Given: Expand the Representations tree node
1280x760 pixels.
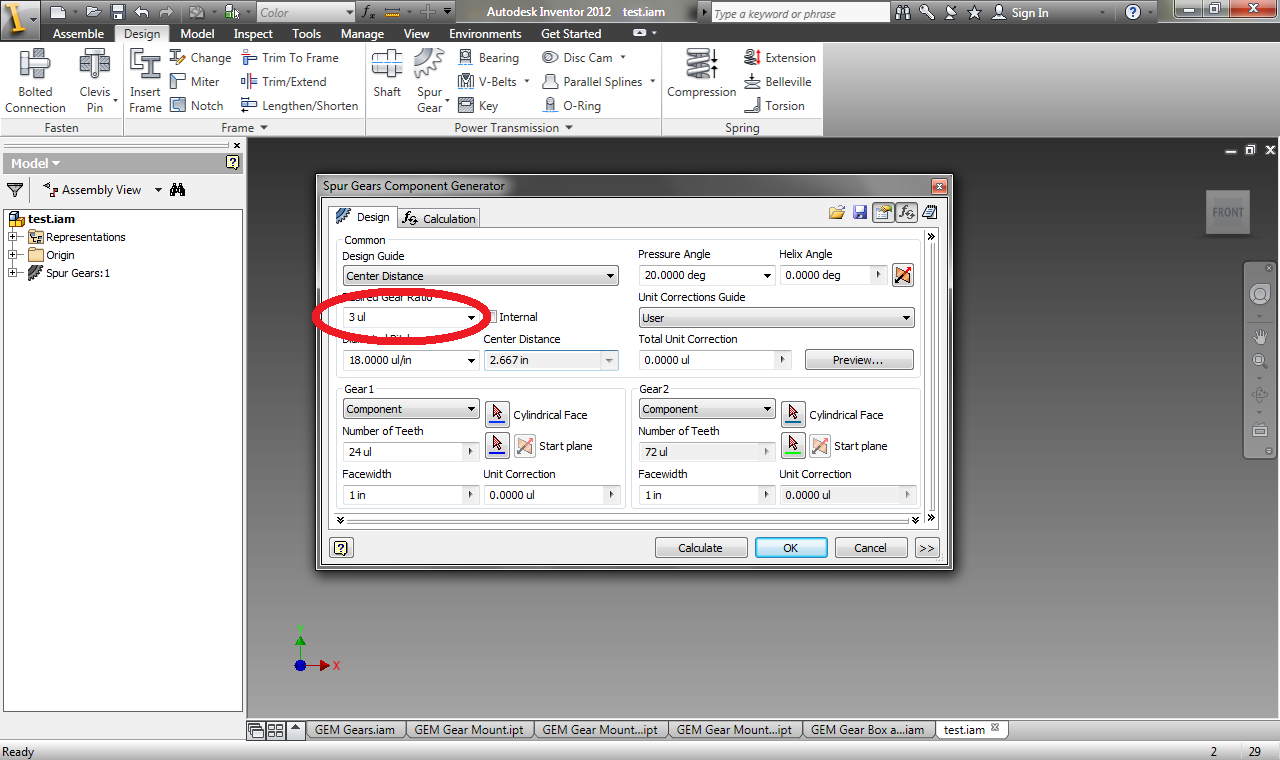Looking at the screenshot, I should click(x=13, y=237).
